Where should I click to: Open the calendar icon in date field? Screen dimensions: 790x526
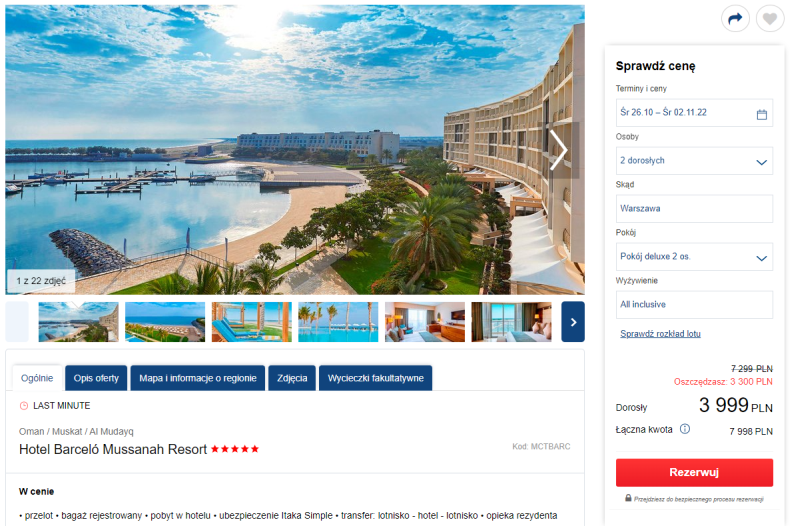coord(761,114)
